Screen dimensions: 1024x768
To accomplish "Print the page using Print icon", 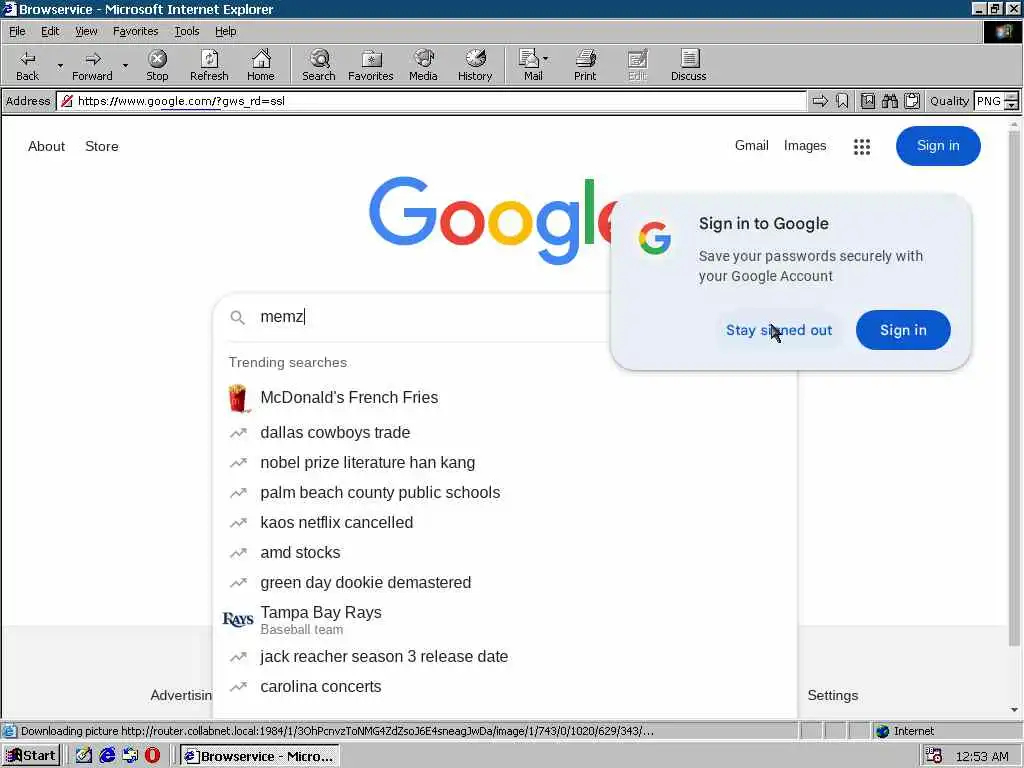I will coord(585,65).
